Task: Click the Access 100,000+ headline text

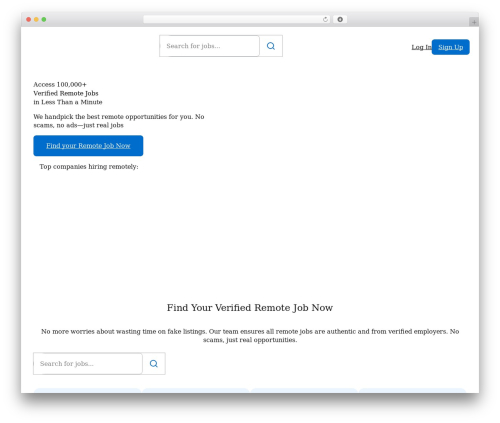Action: coord(68,93)
